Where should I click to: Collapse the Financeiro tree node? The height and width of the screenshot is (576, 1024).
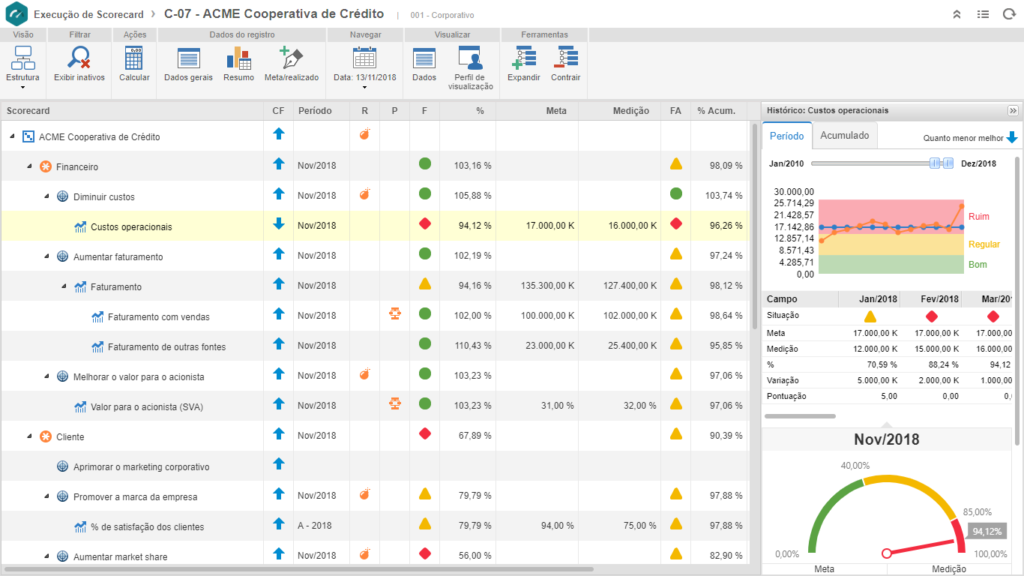(x=29, y=167)
